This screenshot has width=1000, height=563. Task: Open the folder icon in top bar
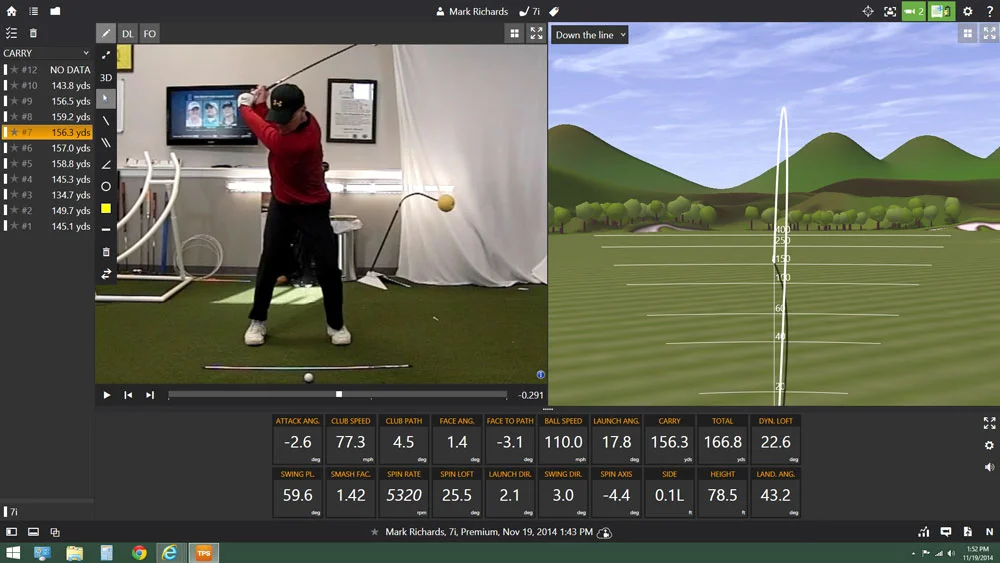[x=55, y=11]
